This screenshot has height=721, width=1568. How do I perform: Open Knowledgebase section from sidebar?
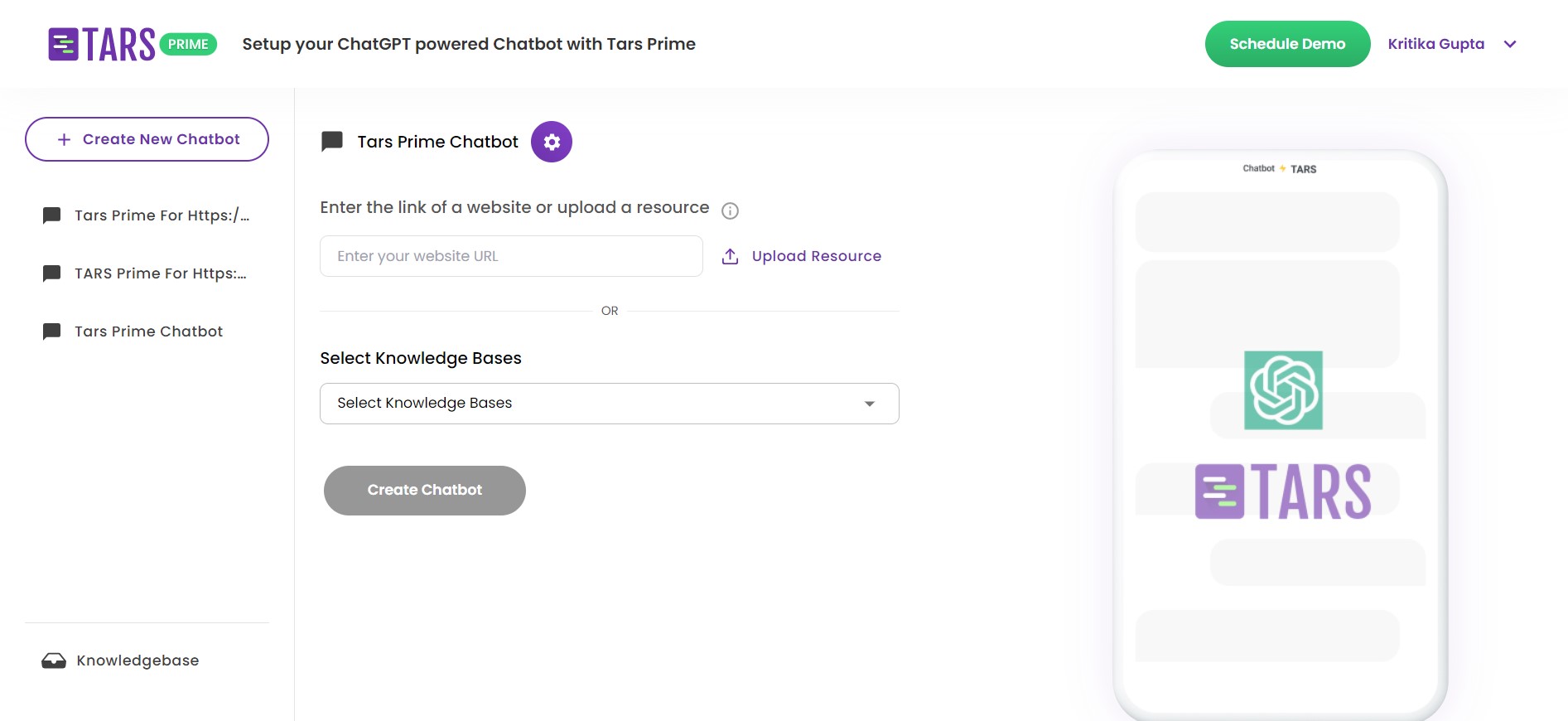coord(138,661)
